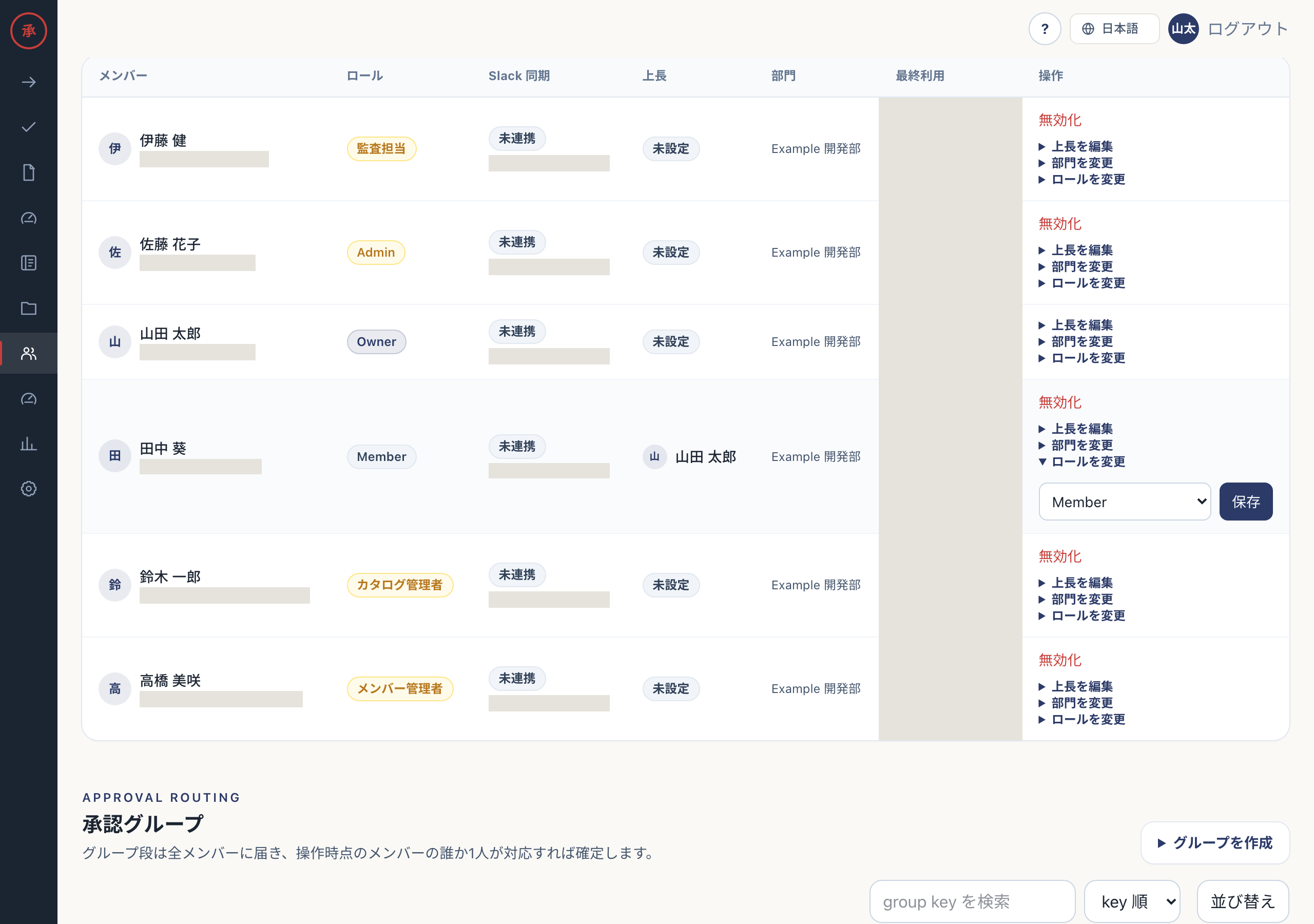Expand 上長を編集 for 伊藤 健

tap(1076, 147)
